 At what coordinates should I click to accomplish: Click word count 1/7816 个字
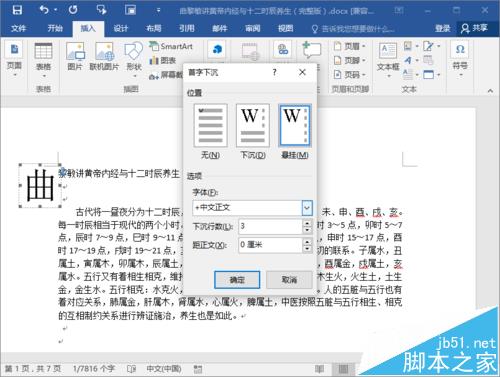click(x=94, y=369)
